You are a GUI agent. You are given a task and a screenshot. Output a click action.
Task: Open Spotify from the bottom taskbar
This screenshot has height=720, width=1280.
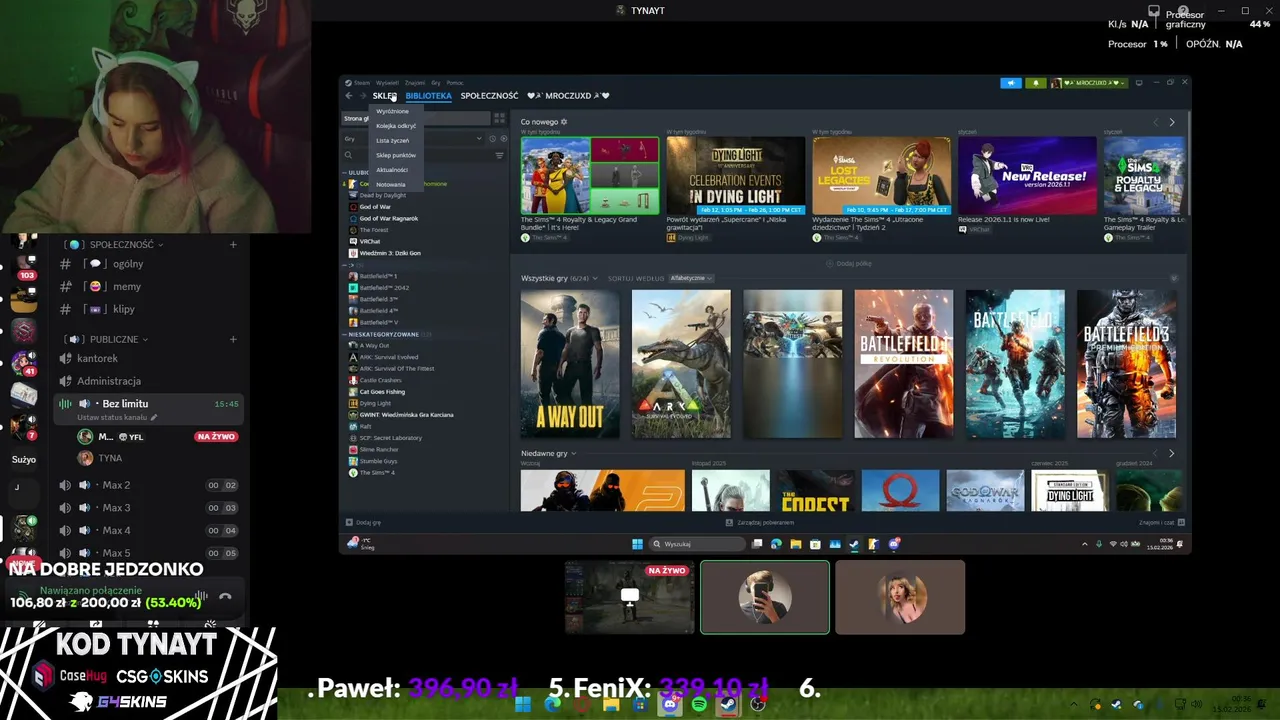(699, 704)
